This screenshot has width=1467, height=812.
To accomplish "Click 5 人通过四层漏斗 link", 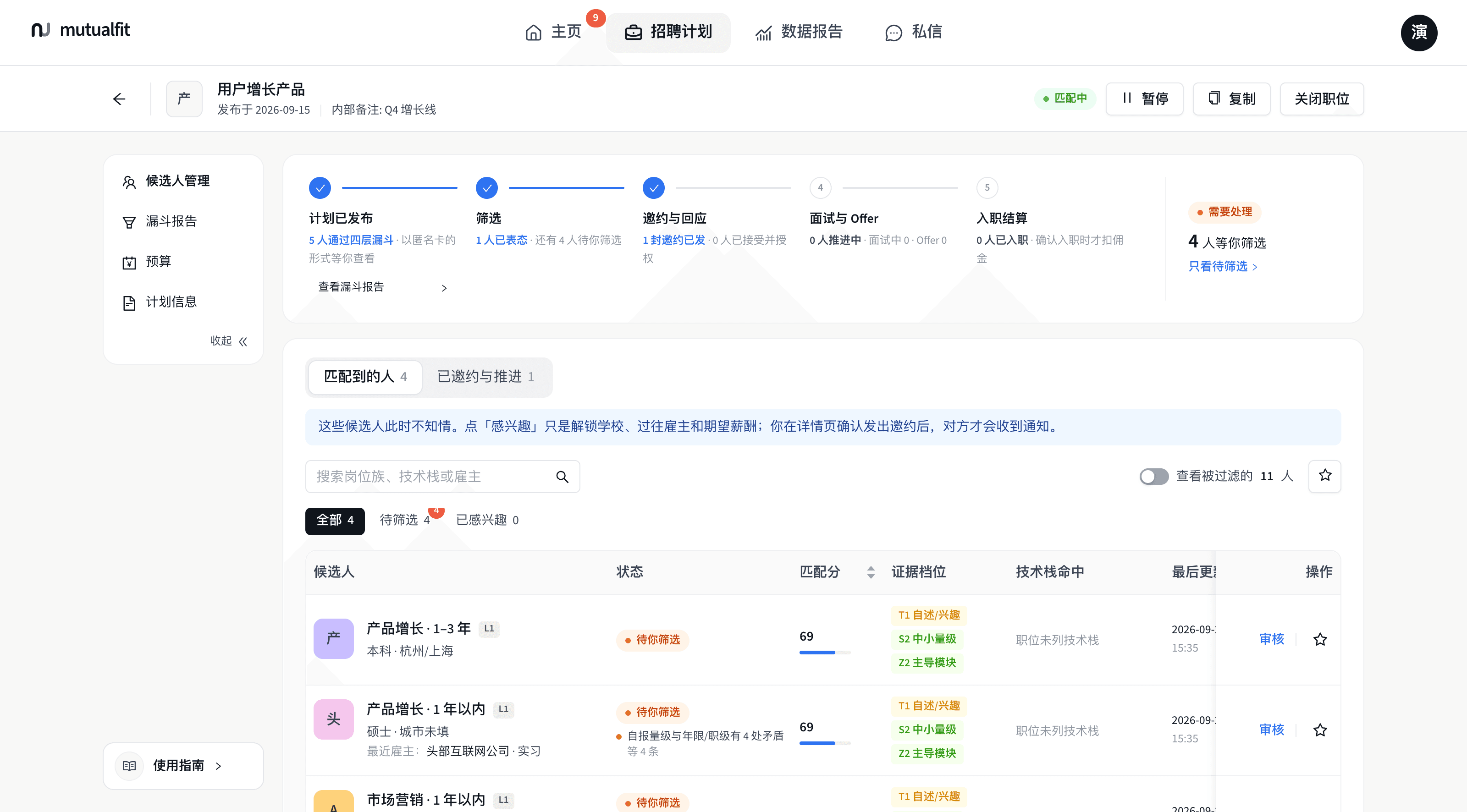I will click(351, 240).
